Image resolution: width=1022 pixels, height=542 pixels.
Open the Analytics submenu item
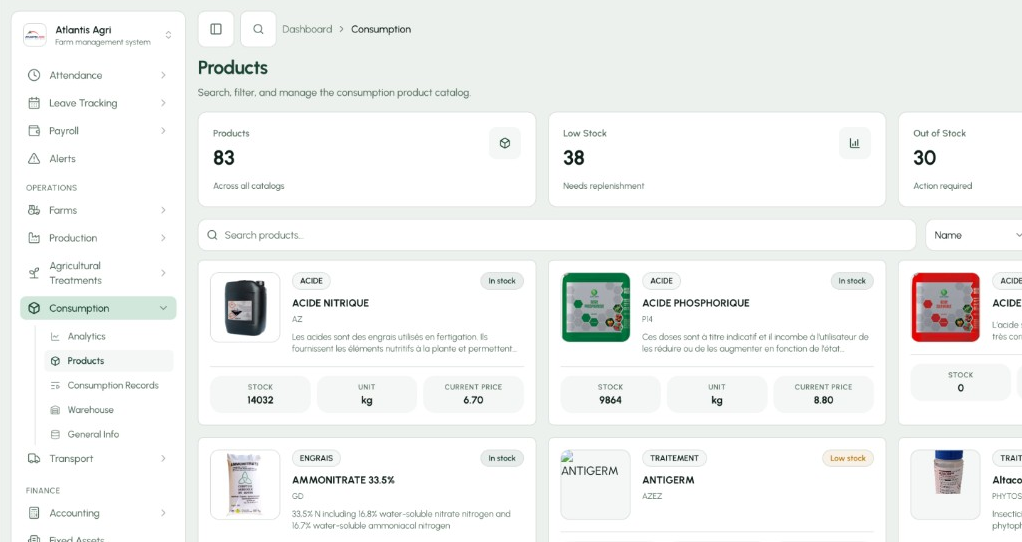click(109, 336)
